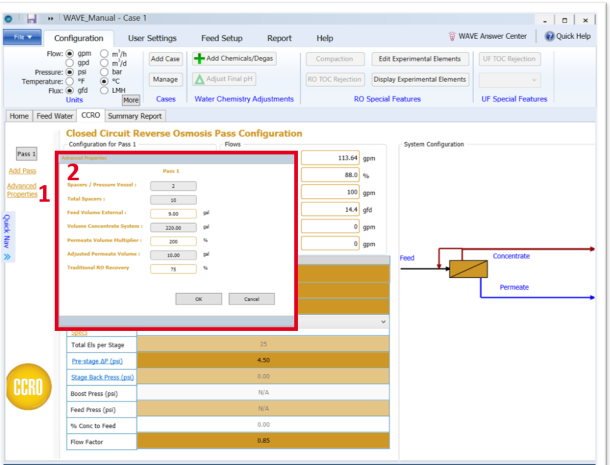This screenshot has height=465, width=610.
Task: Click OK in Advanced Properties dialog
Action: (199, 299)
